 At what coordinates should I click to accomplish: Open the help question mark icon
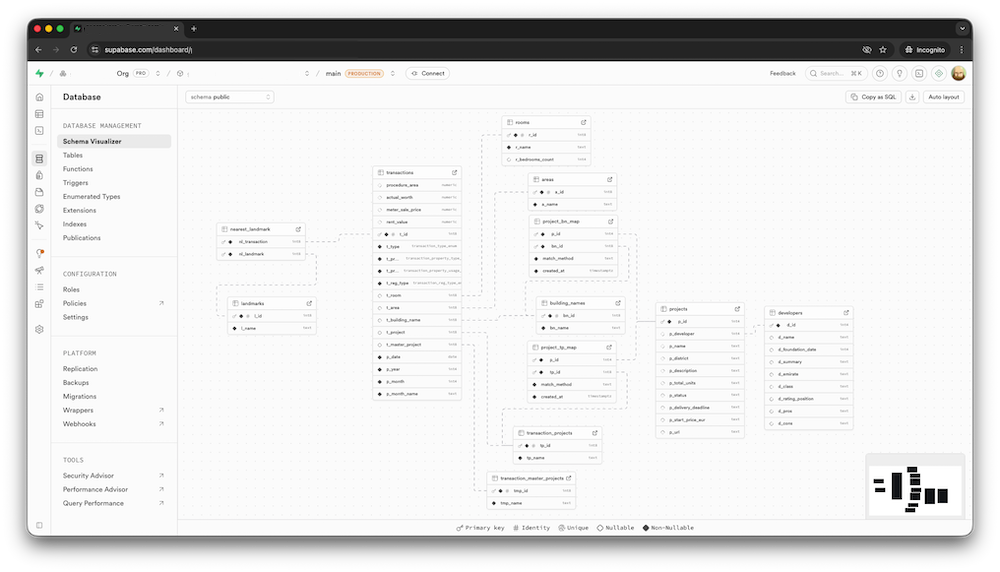(880, 73)
